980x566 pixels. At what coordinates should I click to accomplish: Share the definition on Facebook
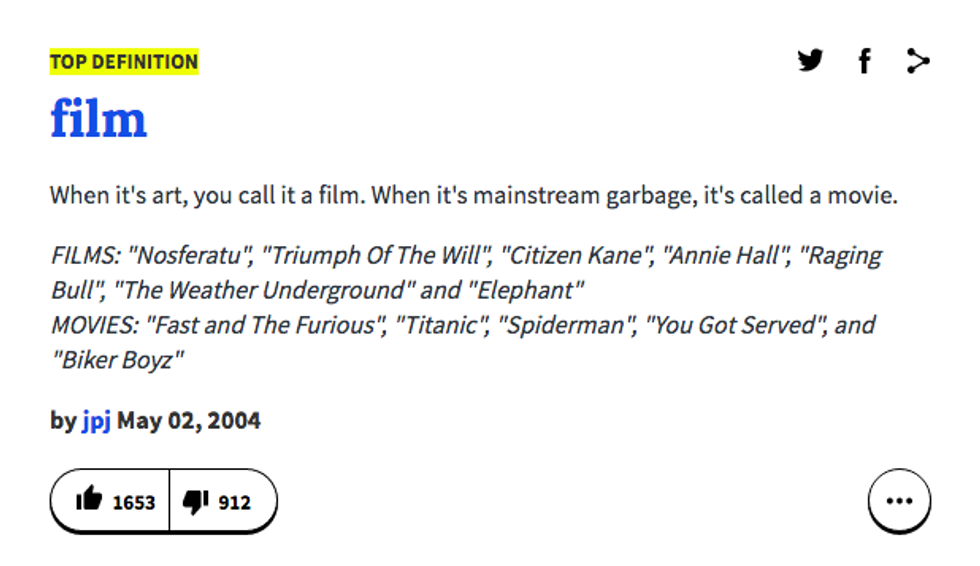864,62
